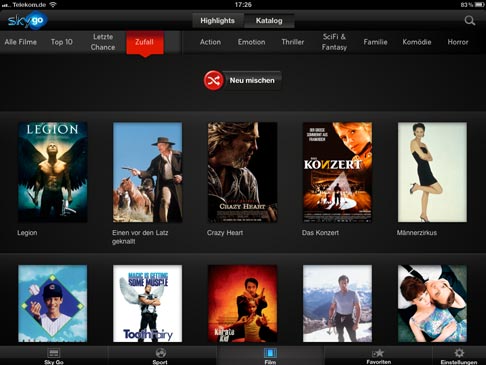This screenshot has width=486, height=365.
Task: Tap the red shuffle icon
Action: [x=213, y=80]
